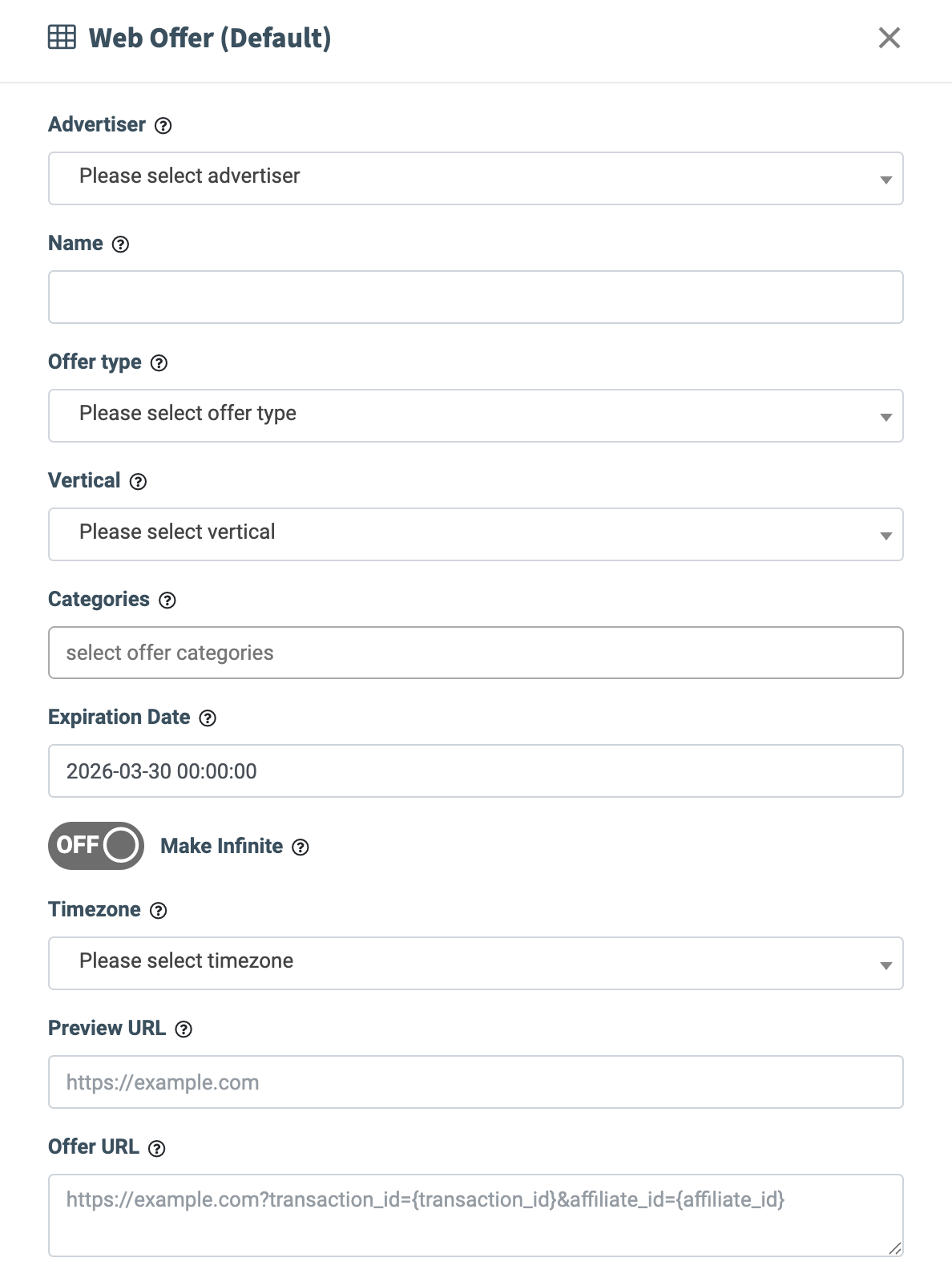952x1278 pixels.
Task: Click the Offer type help icon
Action: (x=159, y=363)
